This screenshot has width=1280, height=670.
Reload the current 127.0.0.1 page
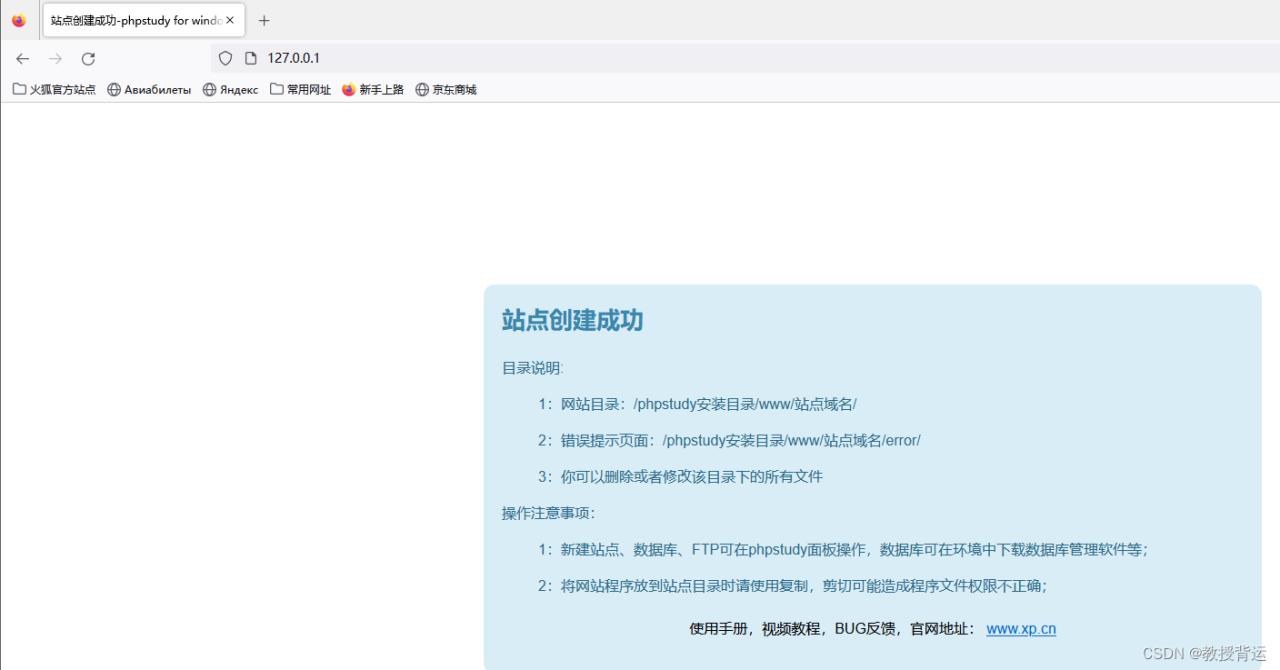tap(88, 59)
